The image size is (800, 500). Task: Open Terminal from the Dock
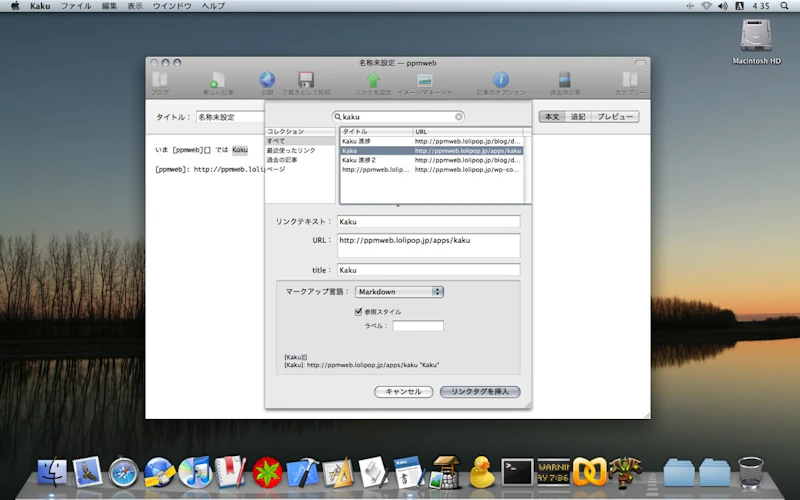[x=517, y=470]
